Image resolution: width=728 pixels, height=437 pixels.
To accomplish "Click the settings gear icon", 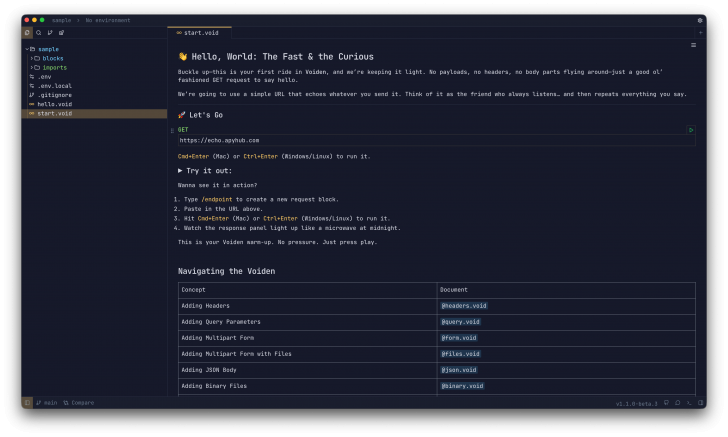I will [x=699, y=20].
